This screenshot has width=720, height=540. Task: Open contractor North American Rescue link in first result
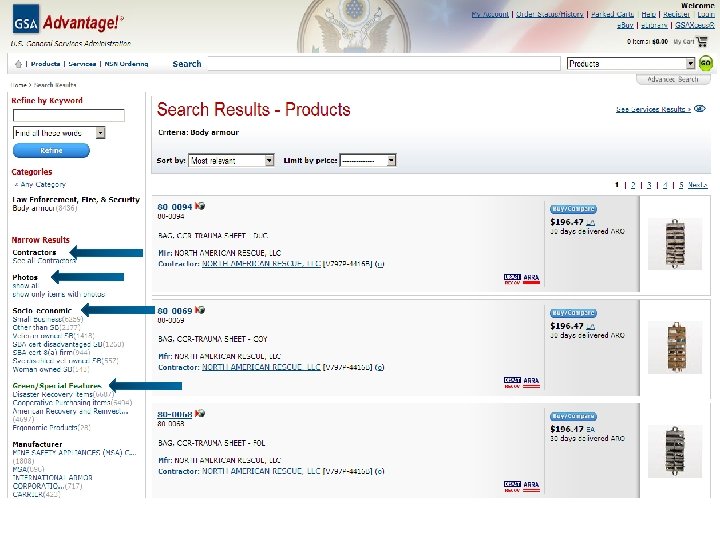point(261,264)
